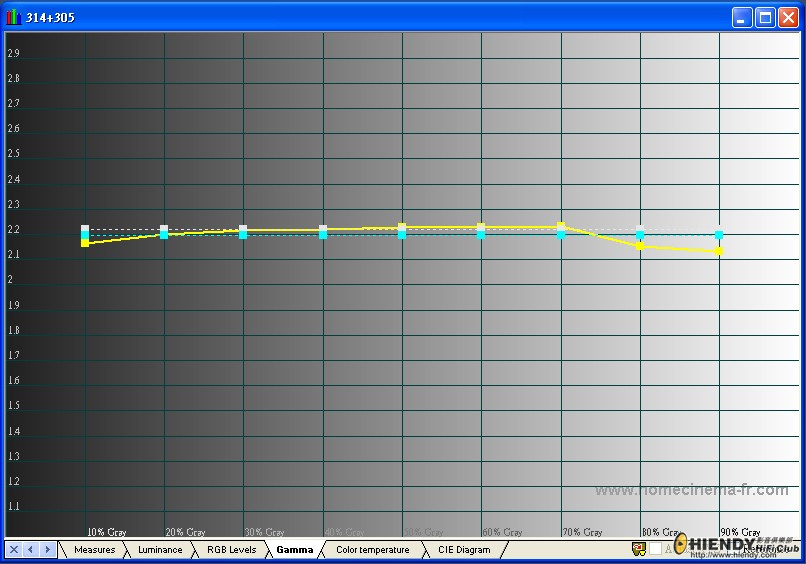Click the yellow gamma point at 80% Gray
806x564 pixels.
[640, 246]
